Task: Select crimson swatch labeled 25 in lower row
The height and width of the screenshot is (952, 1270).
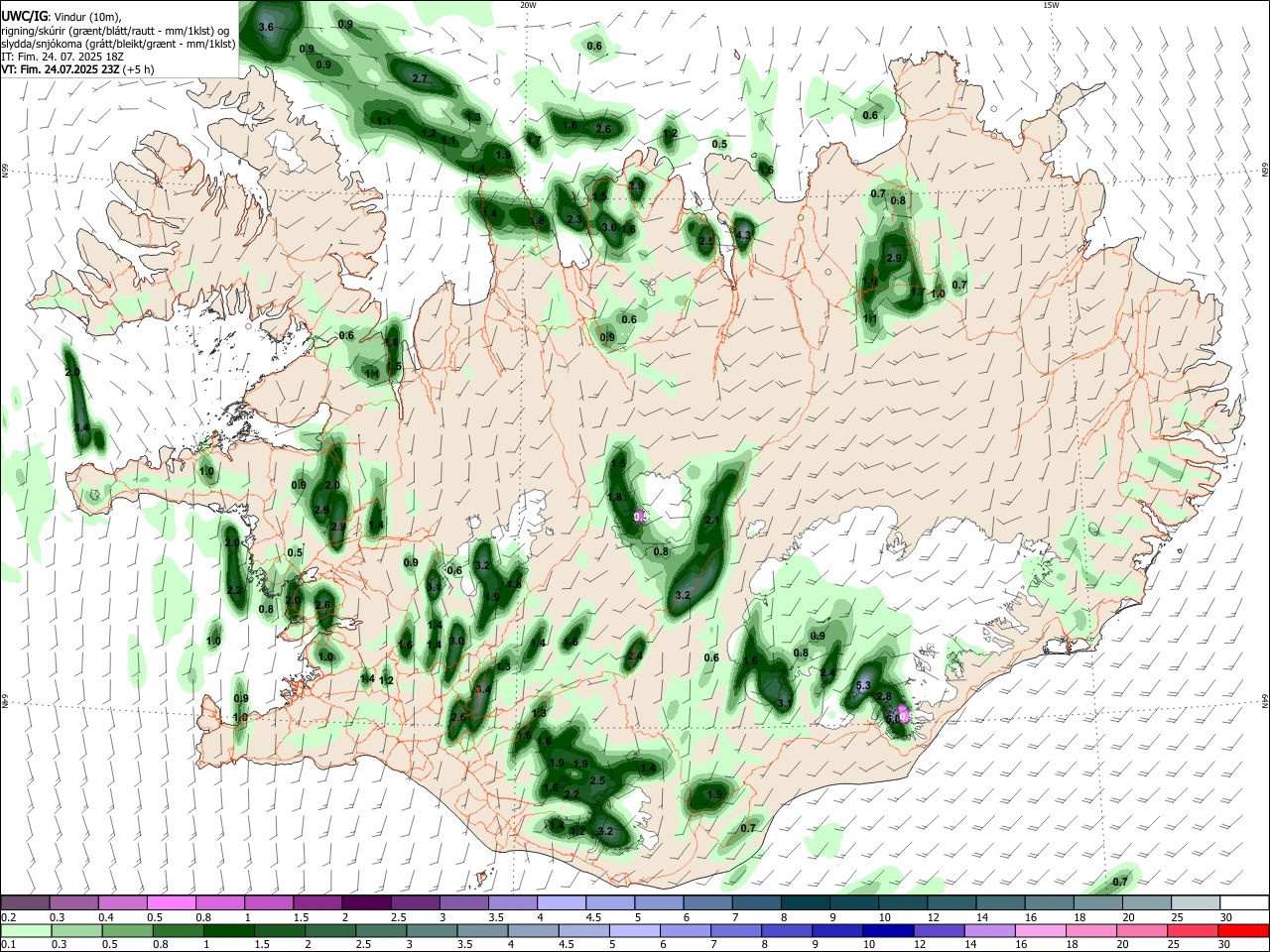Action: [1192, 931]
